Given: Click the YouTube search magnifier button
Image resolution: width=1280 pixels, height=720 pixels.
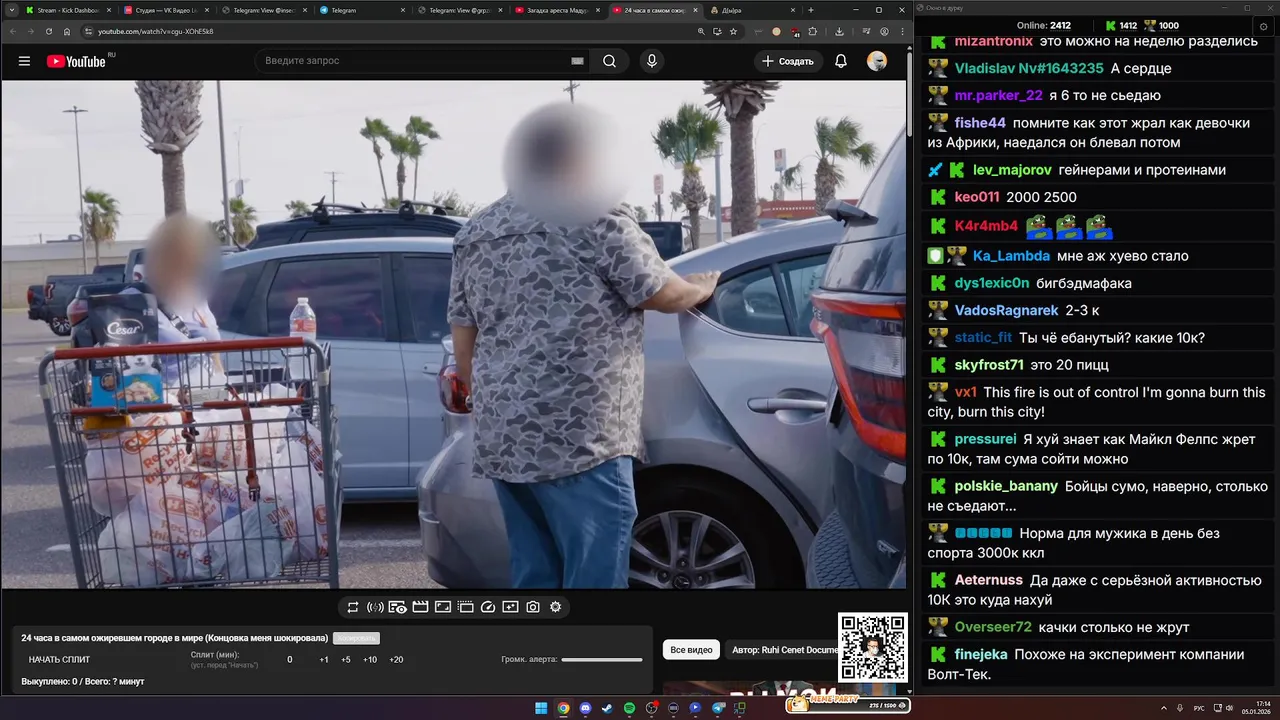Looking at the screenshot, I should point(609,61).
